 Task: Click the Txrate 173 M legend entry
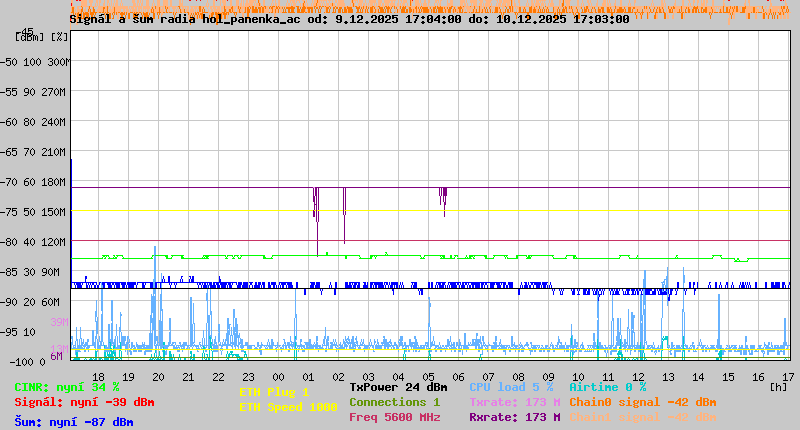click(x=514, y=402)
